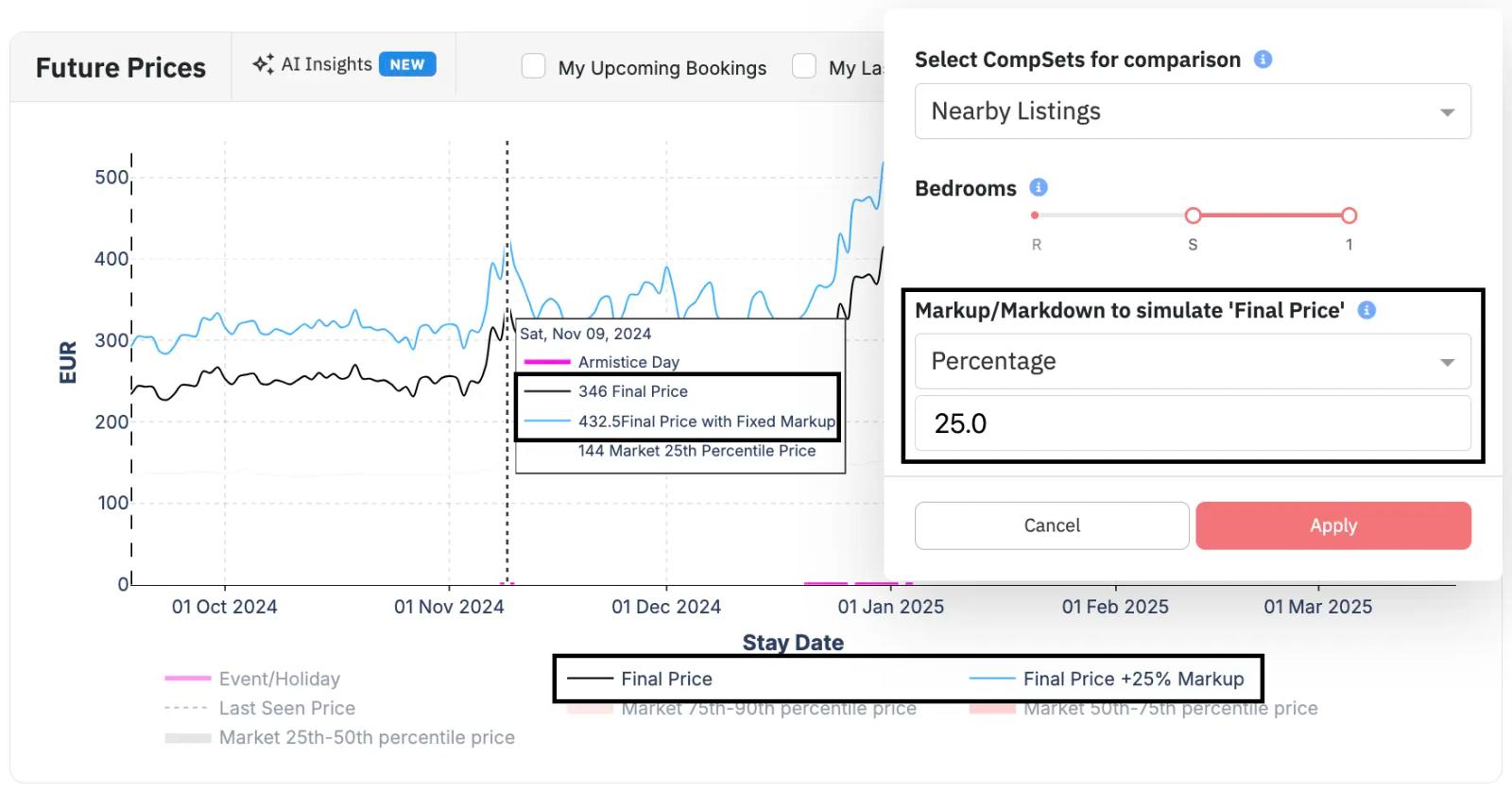
Task: Click the Bedrooms info icon
Action: coord(1039,187)
